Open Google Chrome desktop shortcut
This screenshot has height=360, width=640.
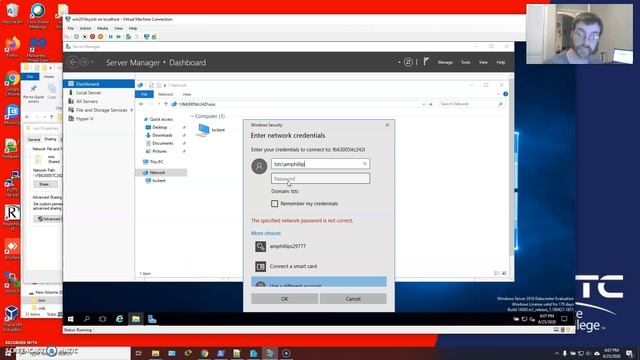pos(12,83)
